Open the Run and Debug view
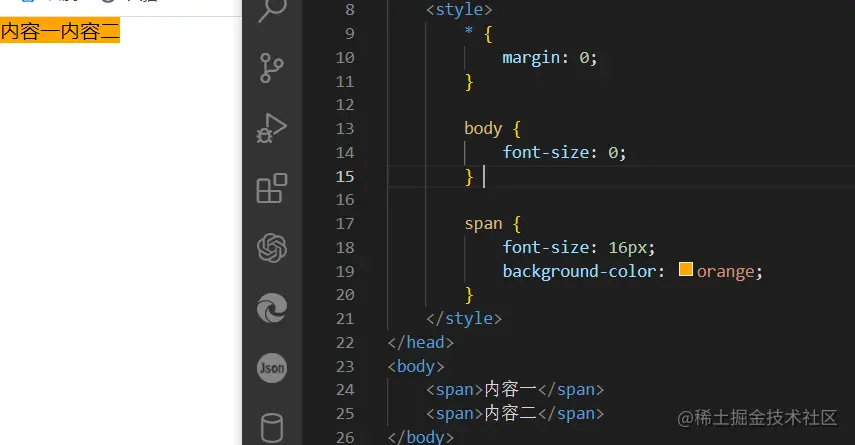 coord(272,129)
